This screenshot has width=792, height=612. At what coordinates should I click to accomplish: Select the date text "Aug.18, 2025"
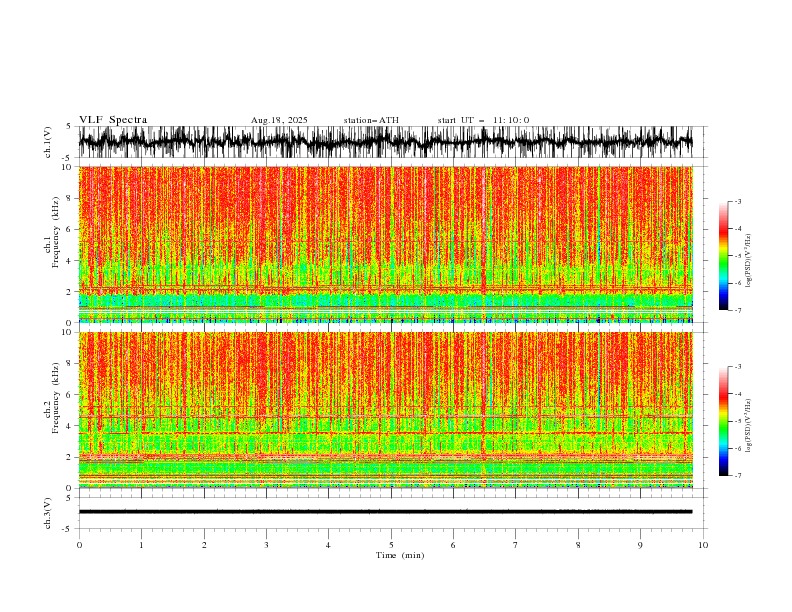pos(279,120)
